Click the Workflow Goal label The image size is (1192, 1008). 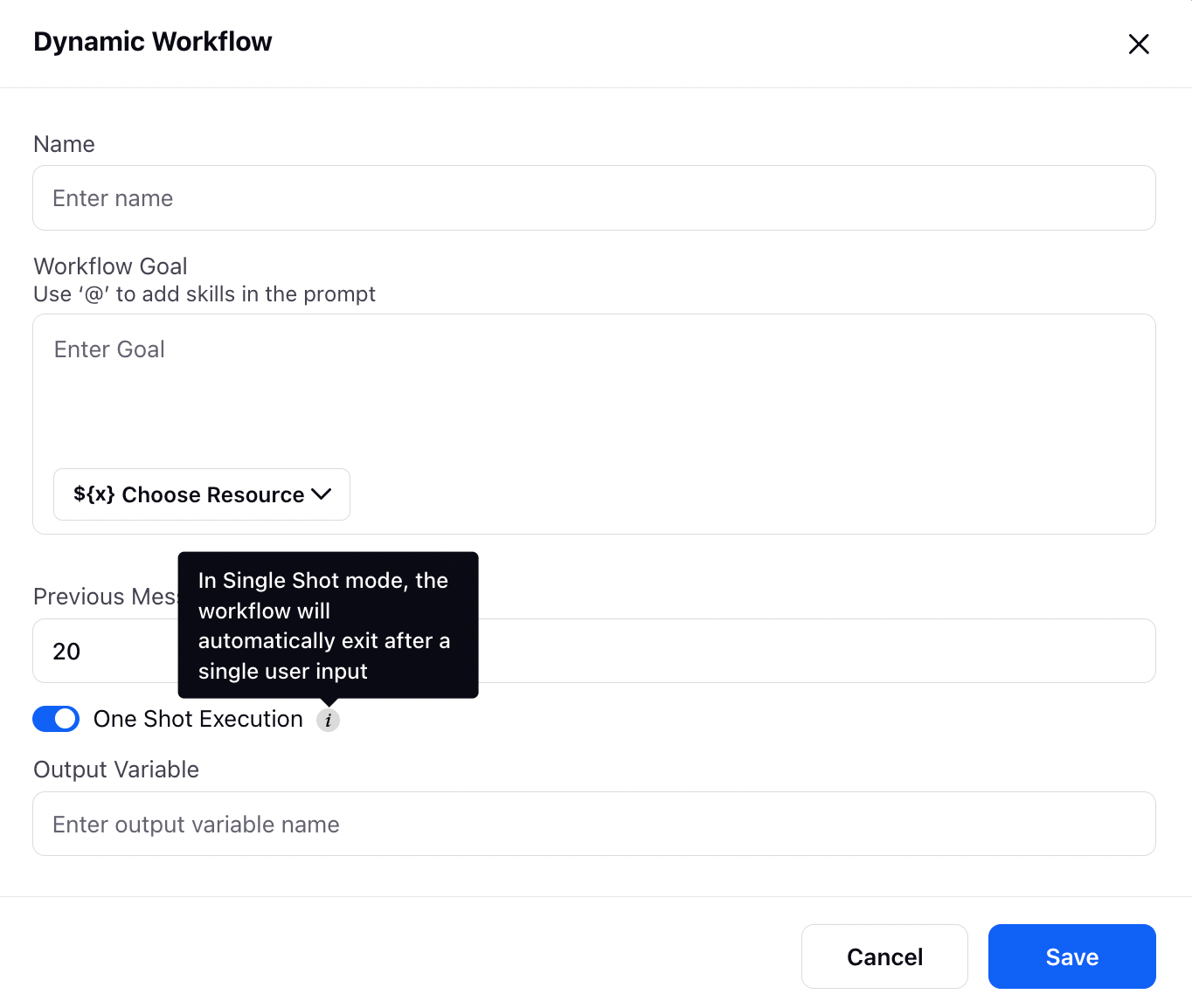111,266
